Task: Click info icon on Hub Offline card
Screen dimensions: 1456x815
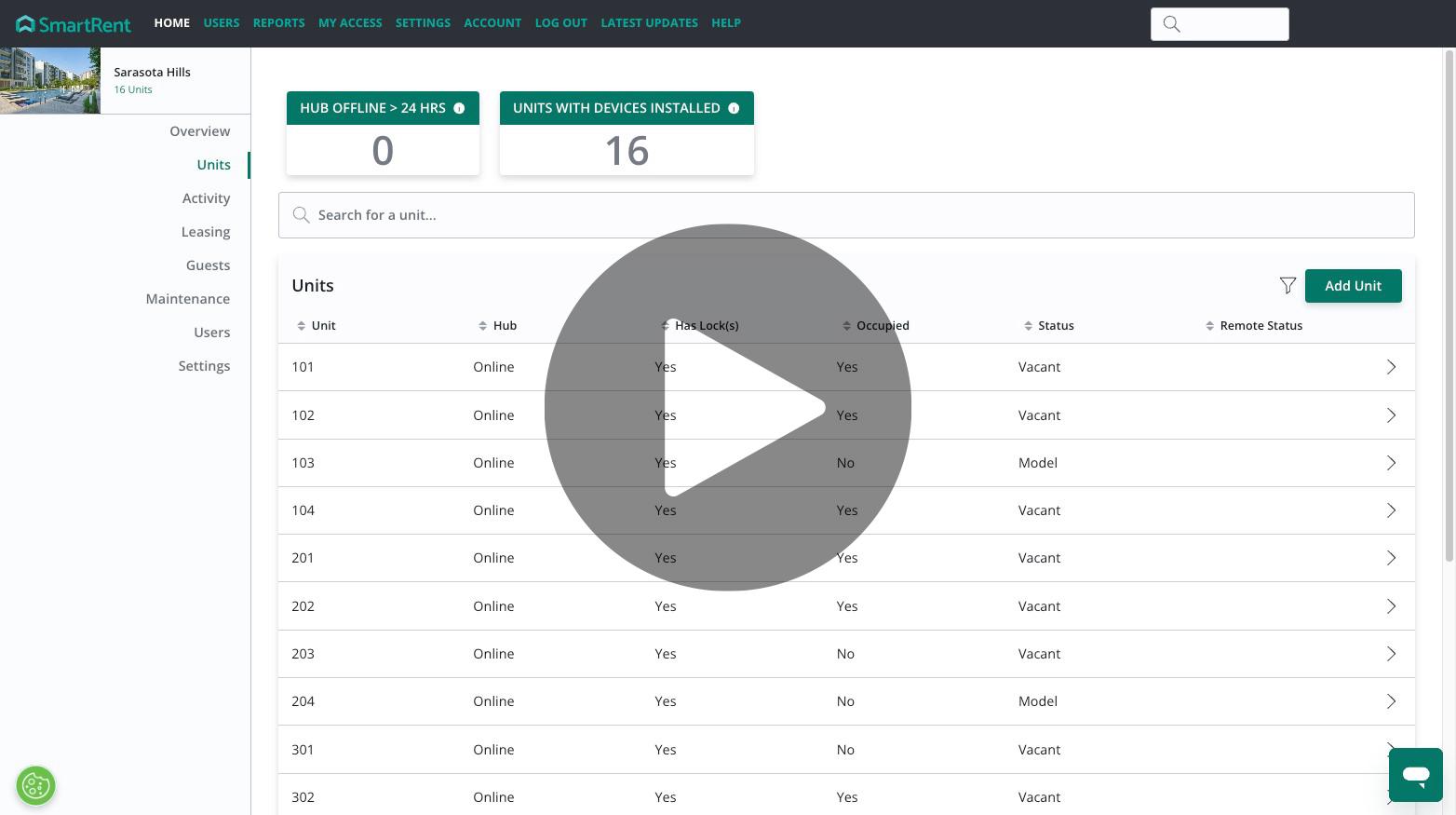Action: (x=459, y=108)
